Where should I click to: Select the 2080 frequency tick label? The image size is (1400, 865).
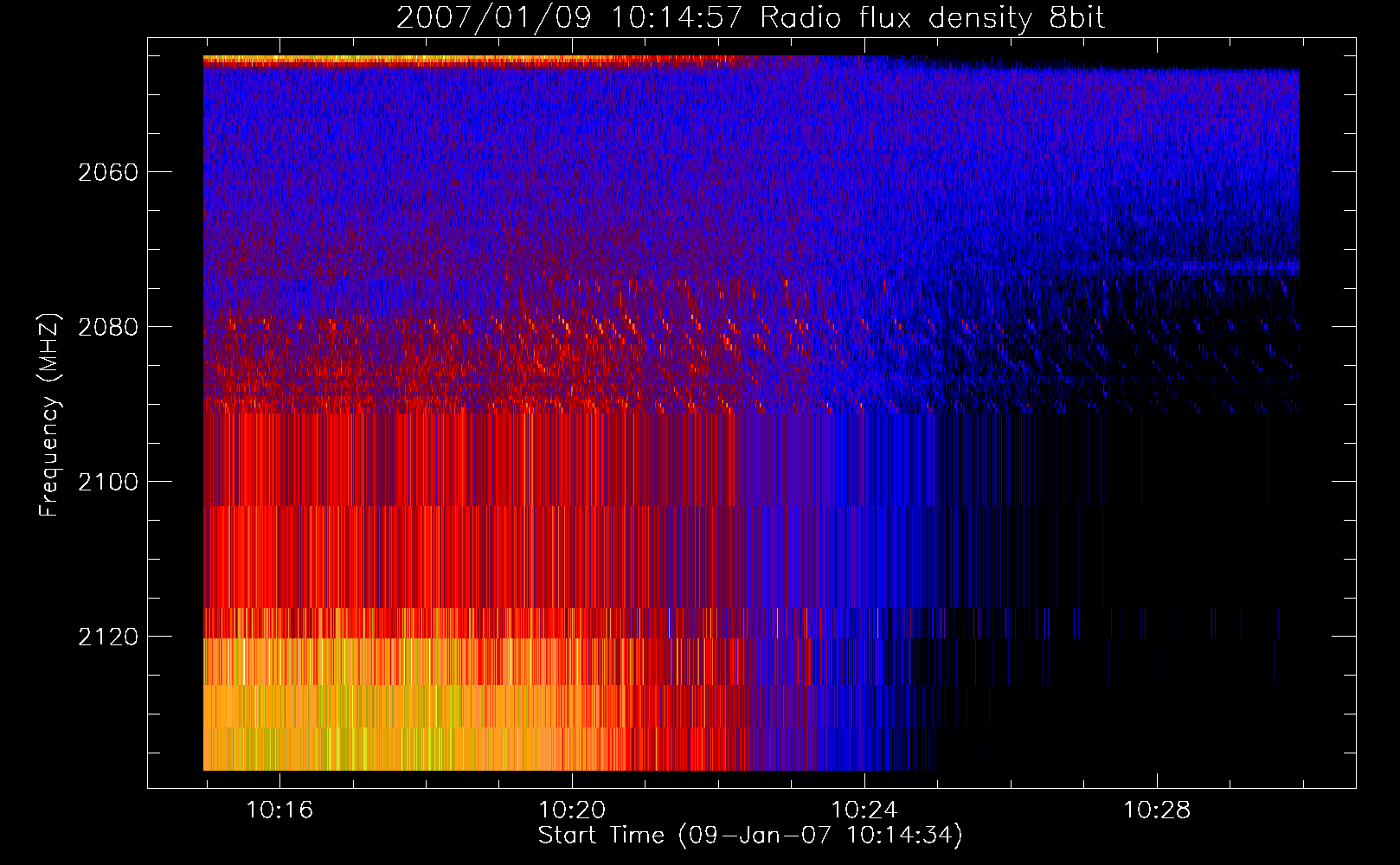pyautogui.click(x=108, y=327)
